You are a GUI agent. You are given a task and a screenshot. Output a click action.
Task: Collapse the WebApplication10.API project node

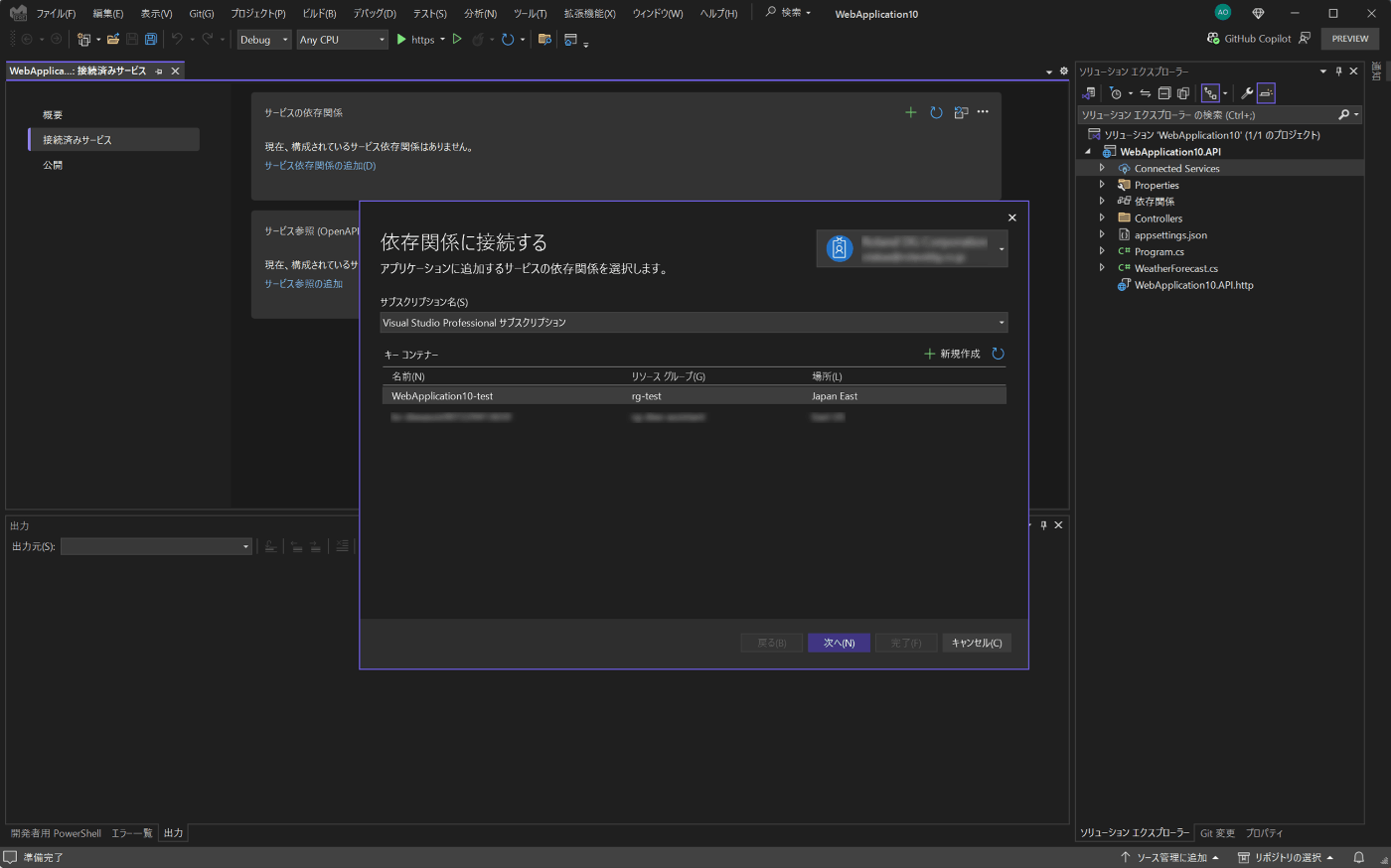pos(1088,152)
